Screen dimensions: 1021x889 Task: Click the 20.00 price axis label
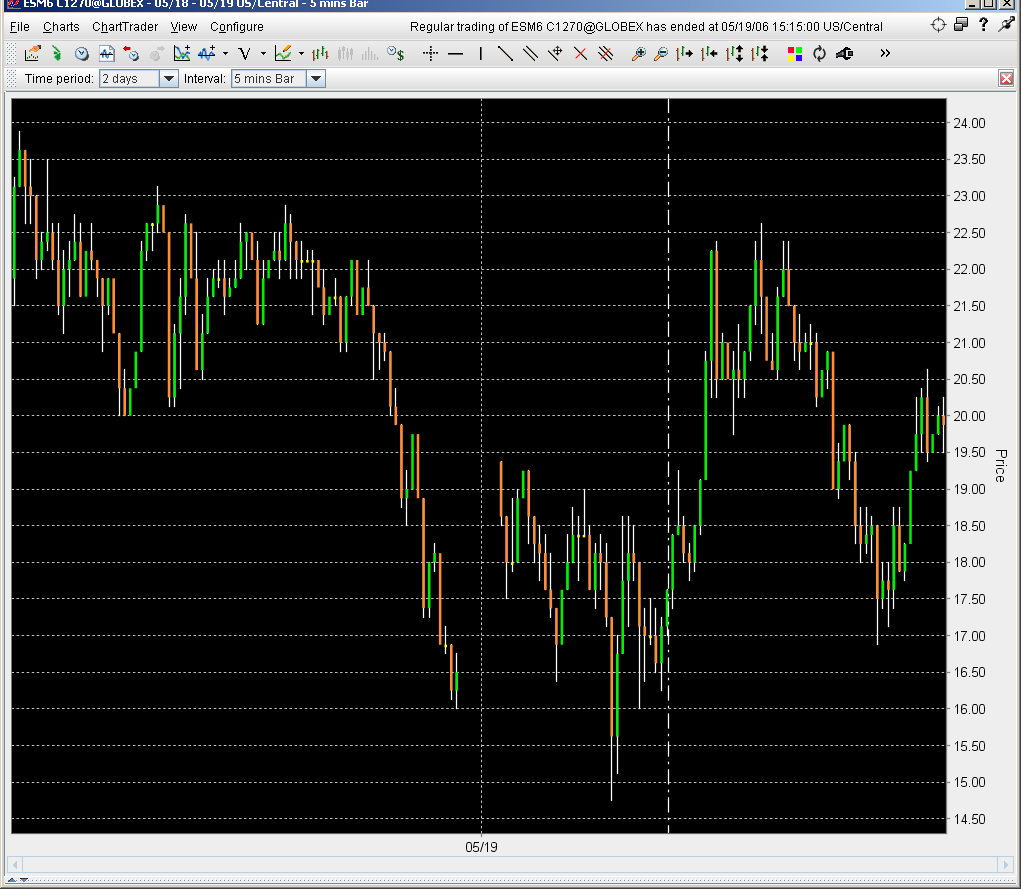[969, 416]
